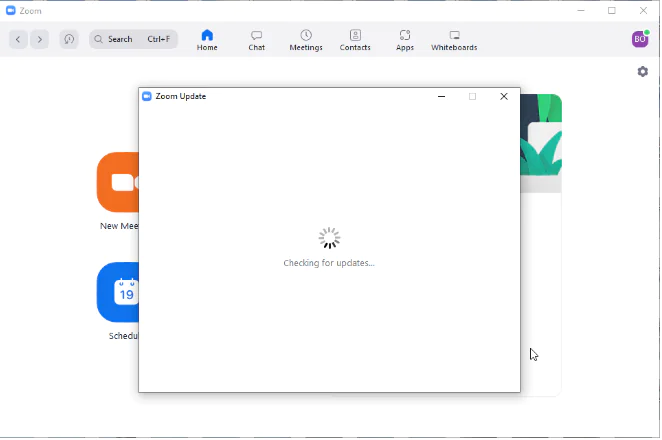
Task: Select the Apps tab
Action: pyautogui.click(x=405, y=40)
